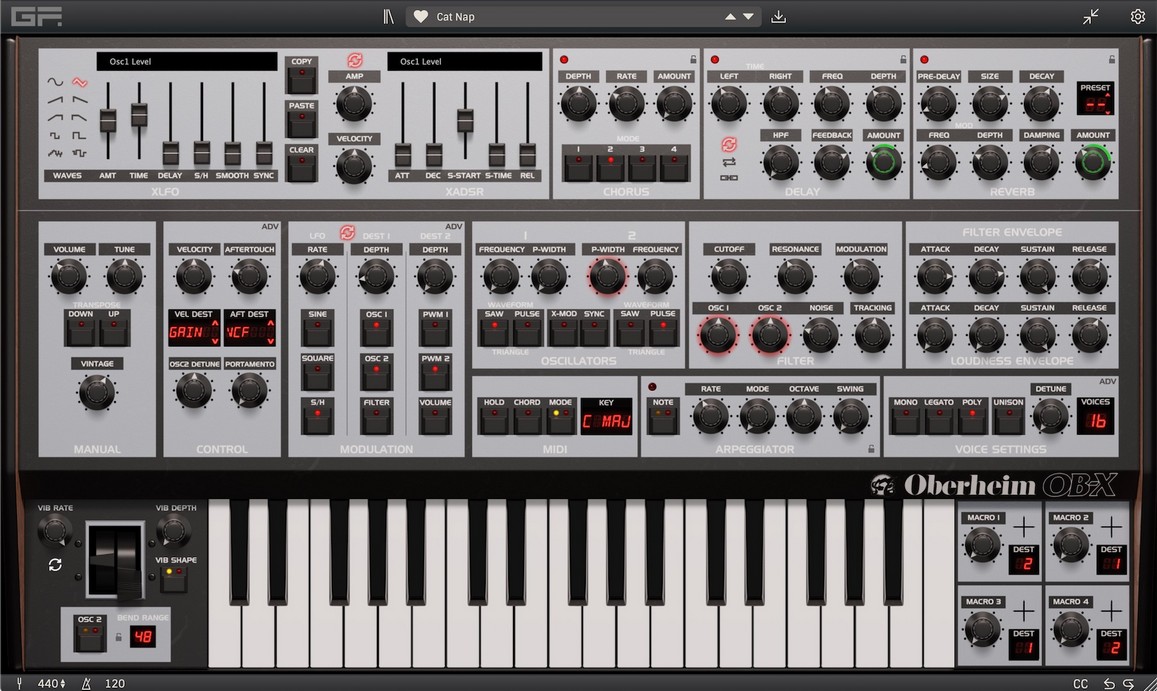Click the Delay time sync icon
The height and width of the screenshot is (691, 1157).
729,144
